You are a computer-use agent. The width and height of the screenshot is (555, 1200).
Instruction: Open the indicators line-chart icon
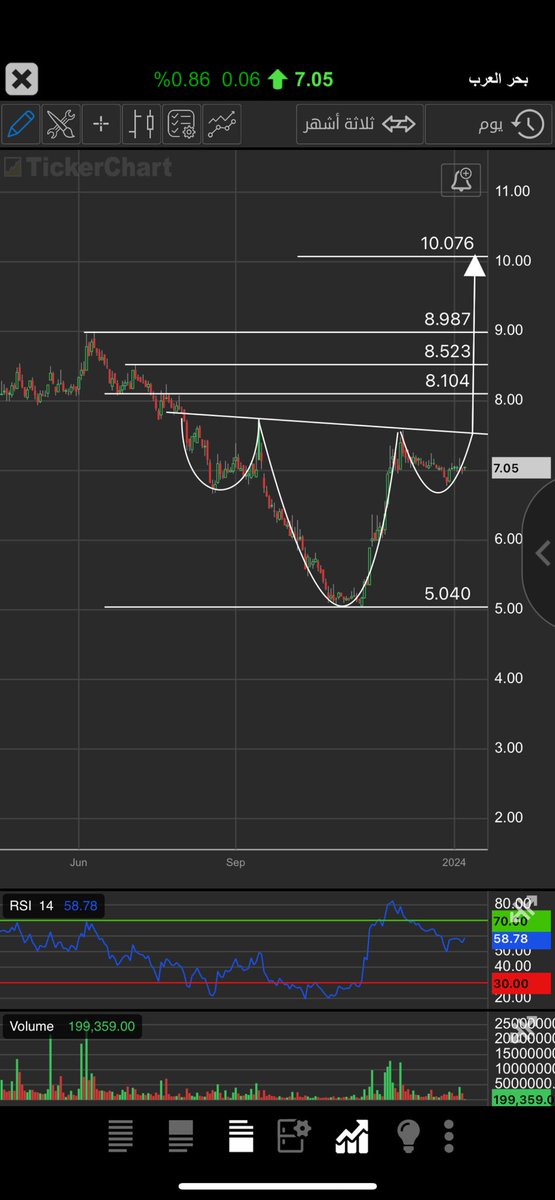click(223, 125)
